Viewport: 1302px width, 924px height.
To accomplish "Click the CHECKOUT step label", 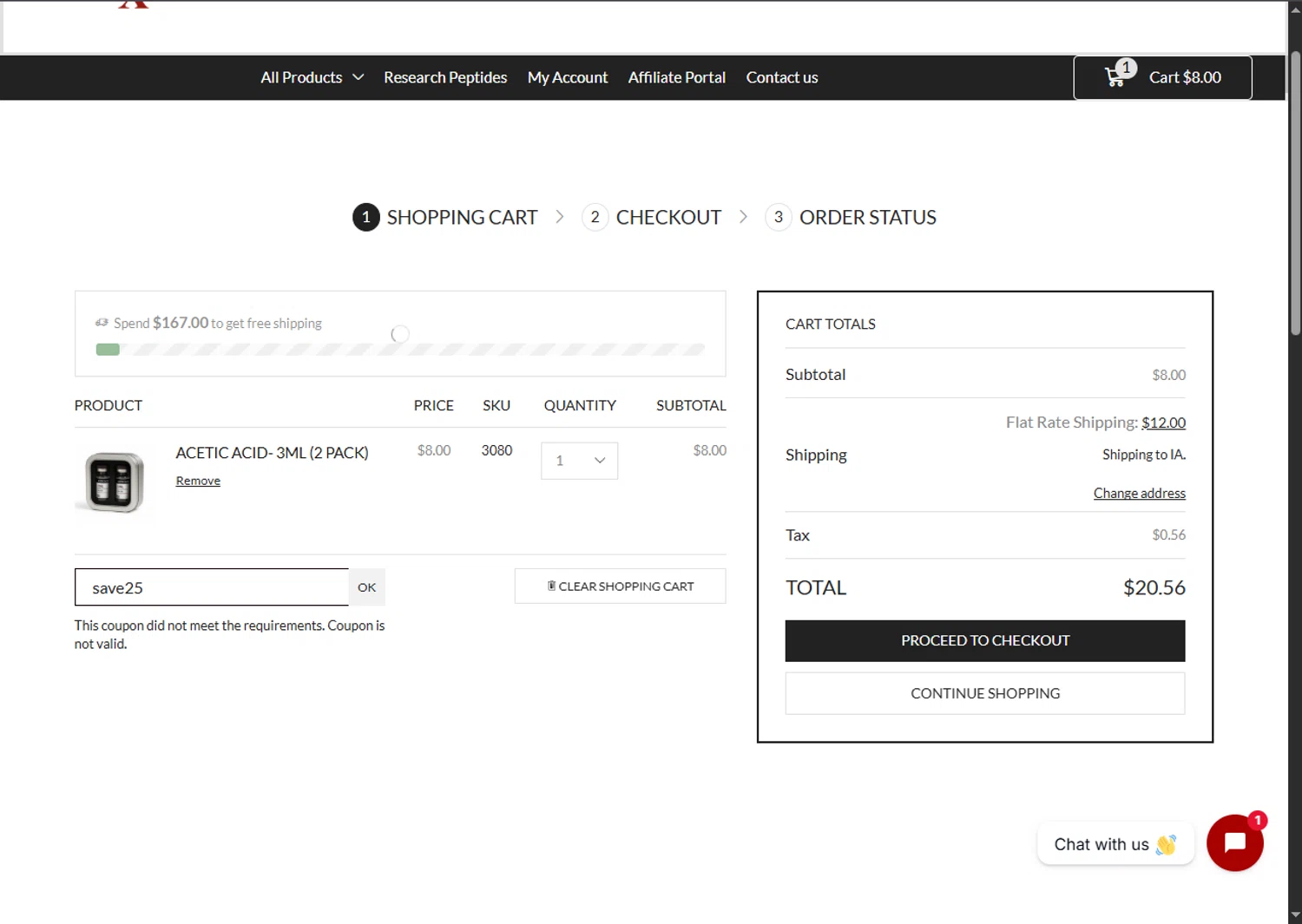I will coord(668,217).
